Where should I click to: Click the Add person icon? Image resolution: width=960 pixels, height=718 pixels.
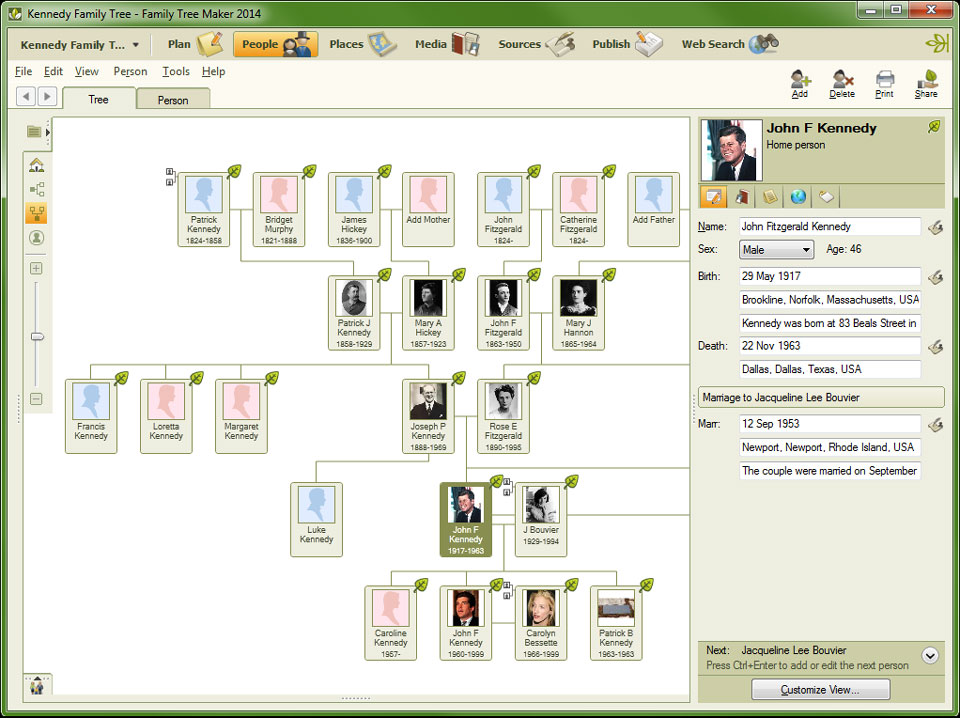(x=800, y=84)
